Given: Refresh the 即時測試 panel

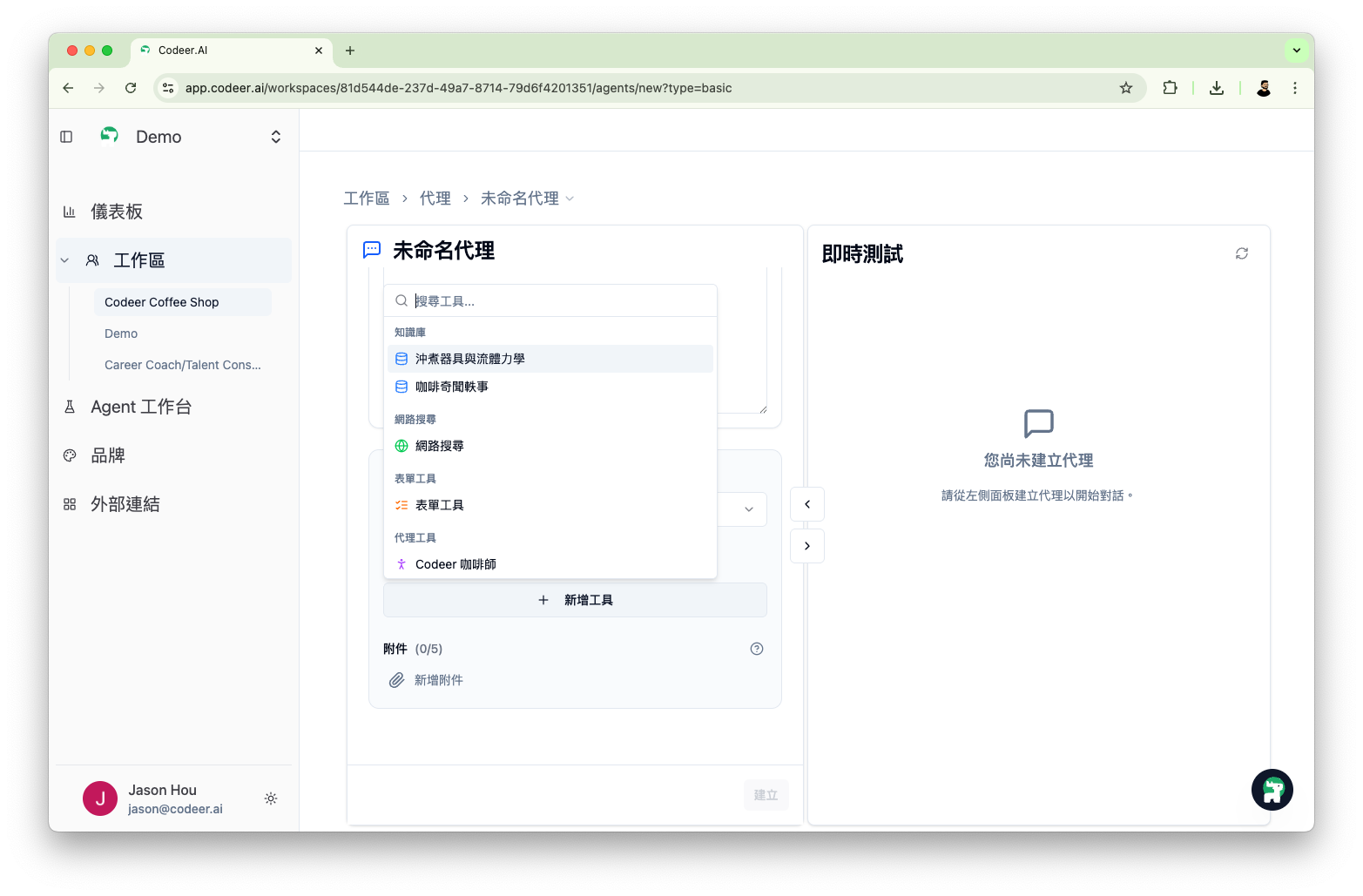Looking at the screenshot, I should (x=1242, y=253).
